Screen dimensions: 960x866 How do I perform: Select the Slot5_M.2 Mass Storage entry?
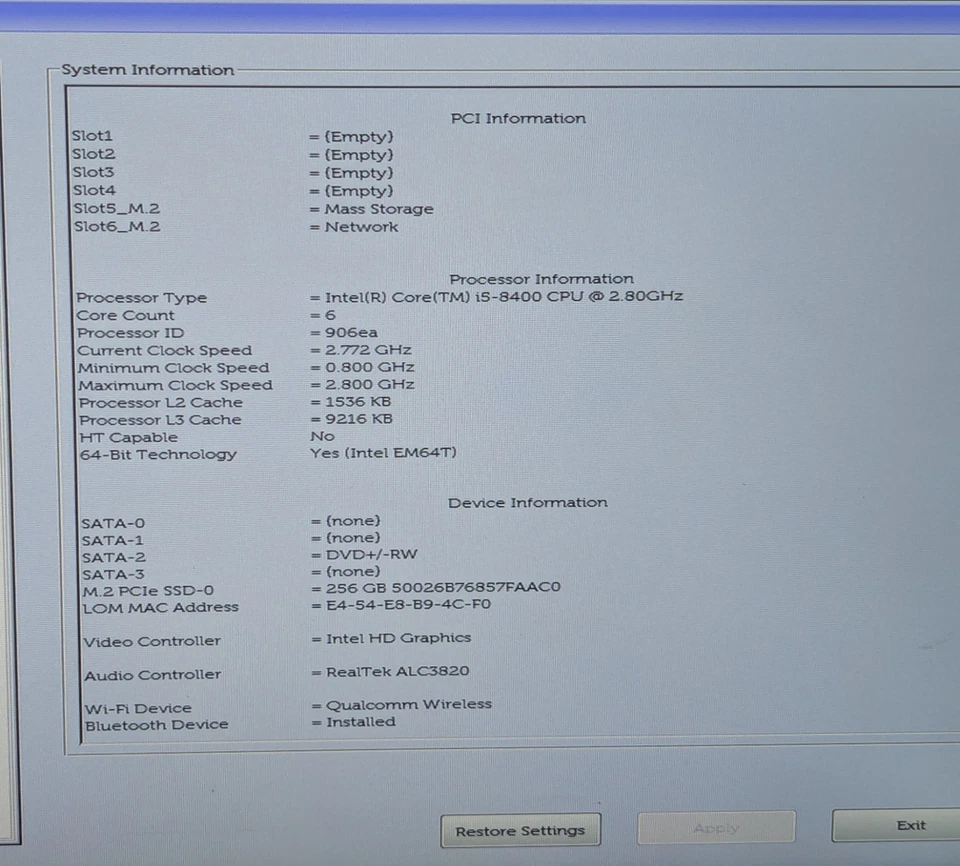[250, 208]
